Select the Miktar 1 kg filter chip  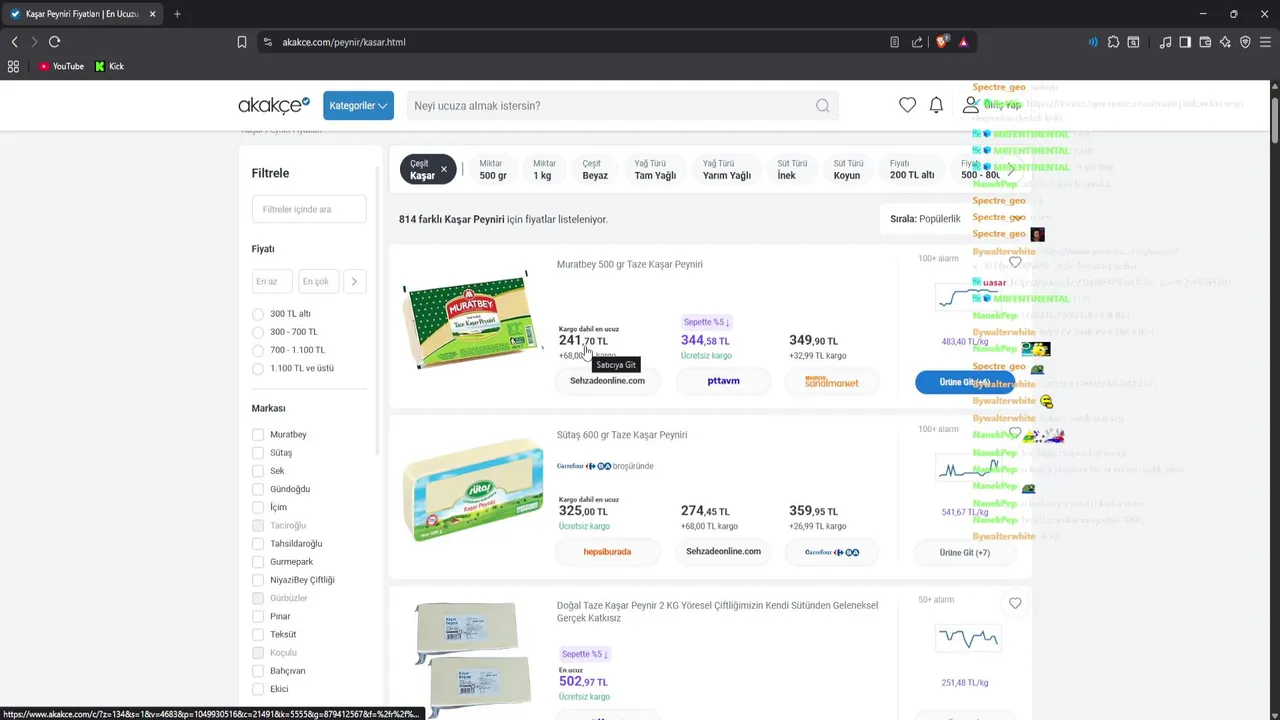point(543,169)
